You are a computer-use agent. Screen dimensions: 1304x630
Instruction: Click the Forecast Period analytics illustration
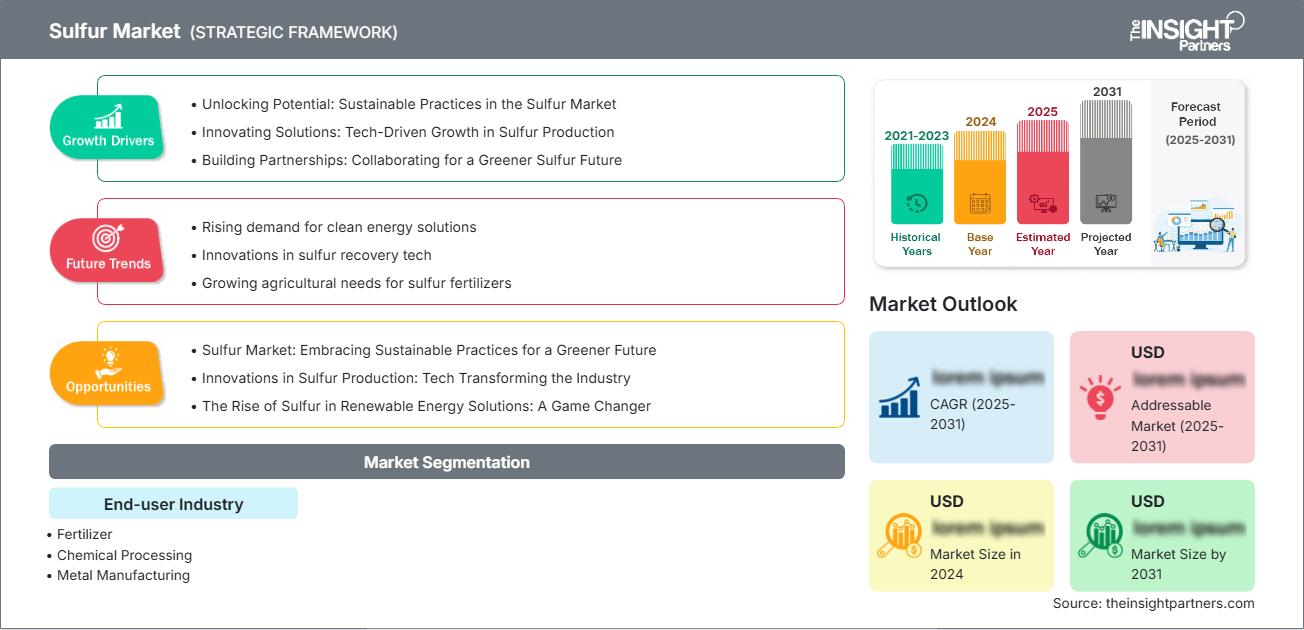click(1196, 226)
